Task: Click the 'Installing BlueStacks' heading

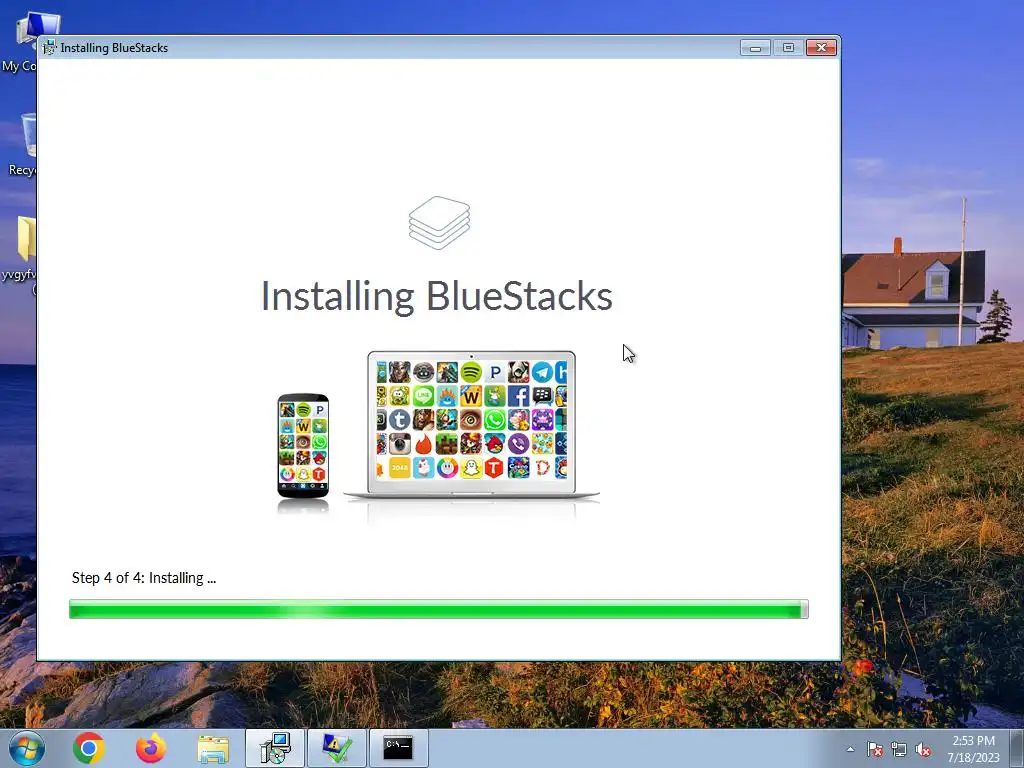Action: (x=436, y=296)
